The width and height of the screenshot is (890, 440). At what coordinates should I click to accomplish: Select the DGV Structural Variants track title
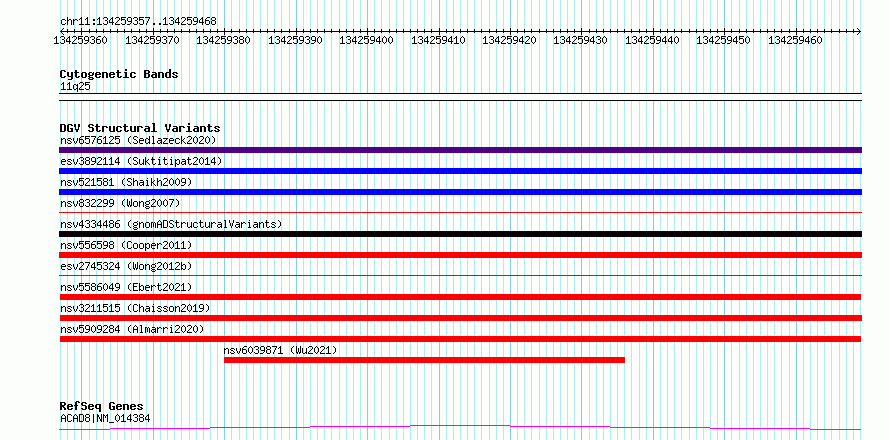coord(140,128)
